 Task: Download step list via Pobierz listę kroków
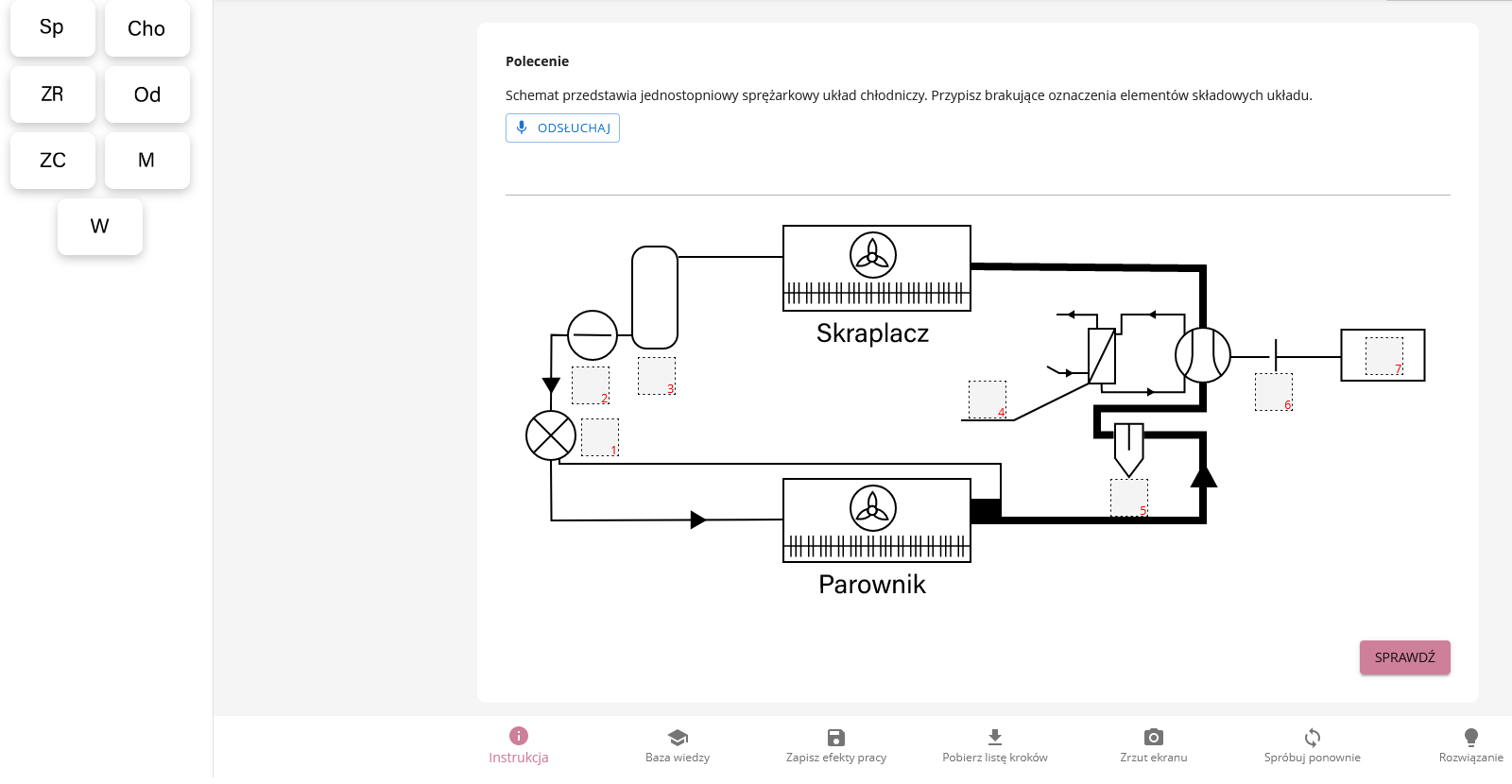pos(994,737)
